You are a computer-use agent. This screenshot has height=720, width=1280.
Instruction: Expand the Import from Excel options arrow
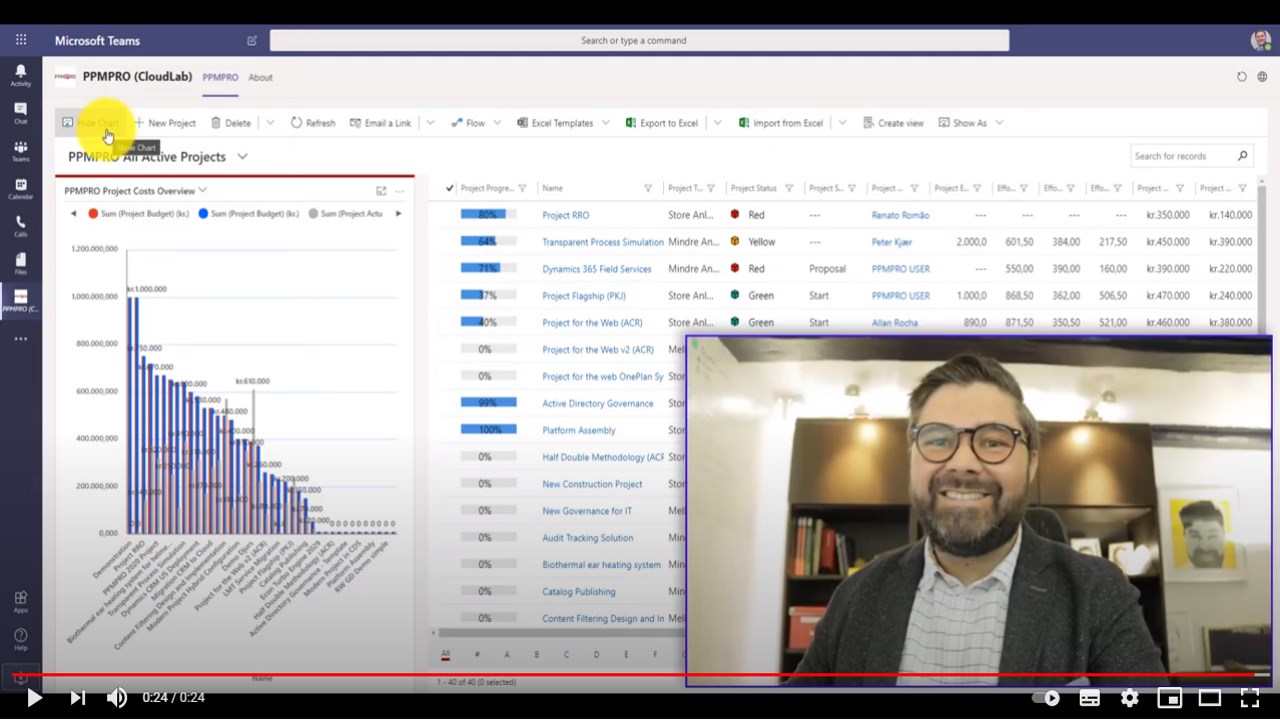pyautogui.click(x=842, y=123)
